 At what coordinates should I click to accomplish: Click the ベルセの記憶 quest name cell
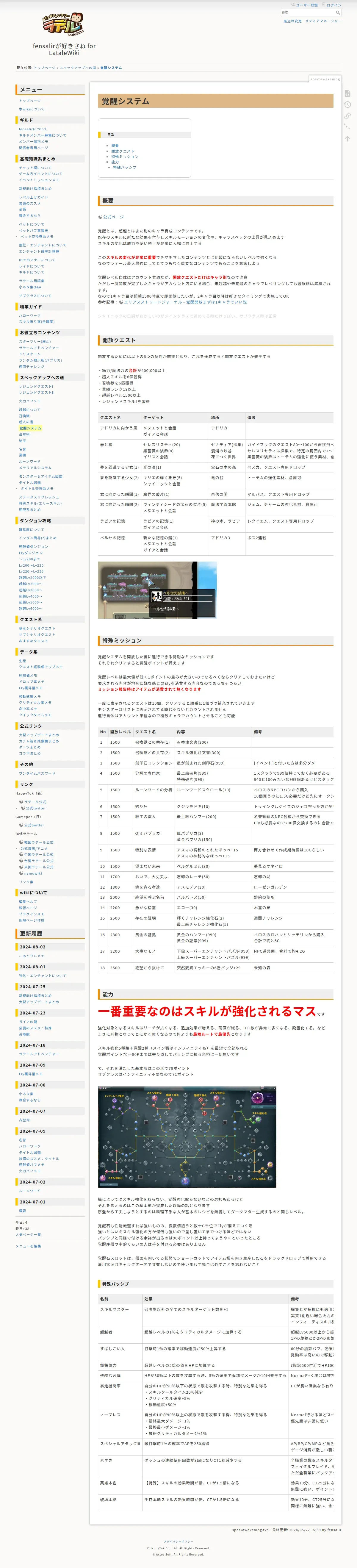pyautogui.click(x=119, y=544)
